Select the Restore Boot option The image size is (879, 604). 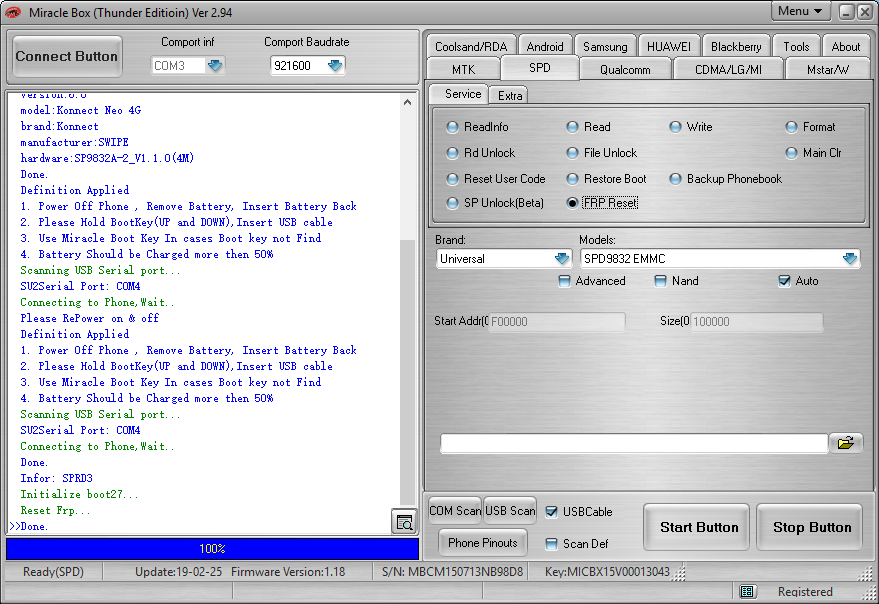(607, 179)
